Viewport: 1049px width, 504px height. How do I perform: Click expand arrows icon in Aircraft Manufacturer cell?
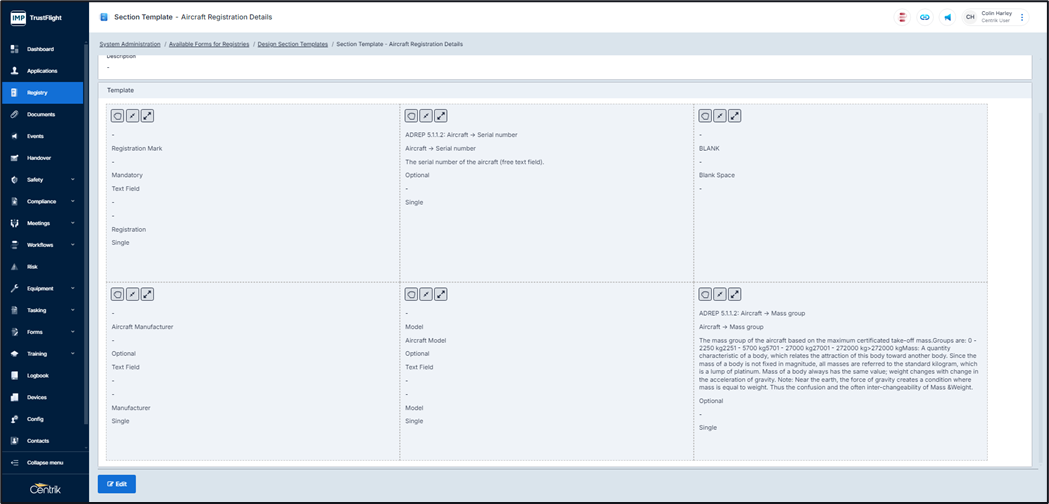tap(147, 294)
